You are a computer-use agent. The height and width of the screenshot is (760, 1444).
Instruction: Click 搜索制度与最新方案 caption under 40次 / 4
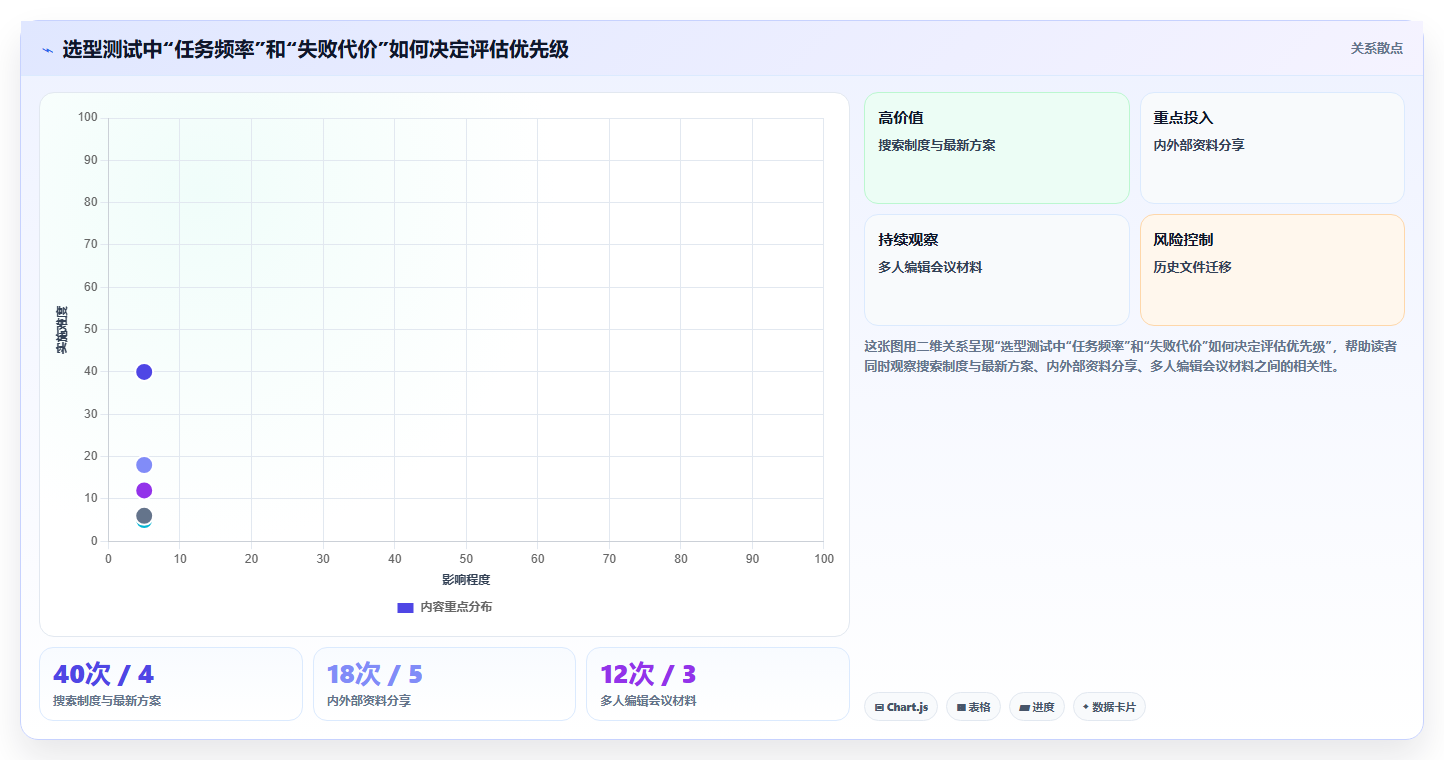[x=107, y=701]
